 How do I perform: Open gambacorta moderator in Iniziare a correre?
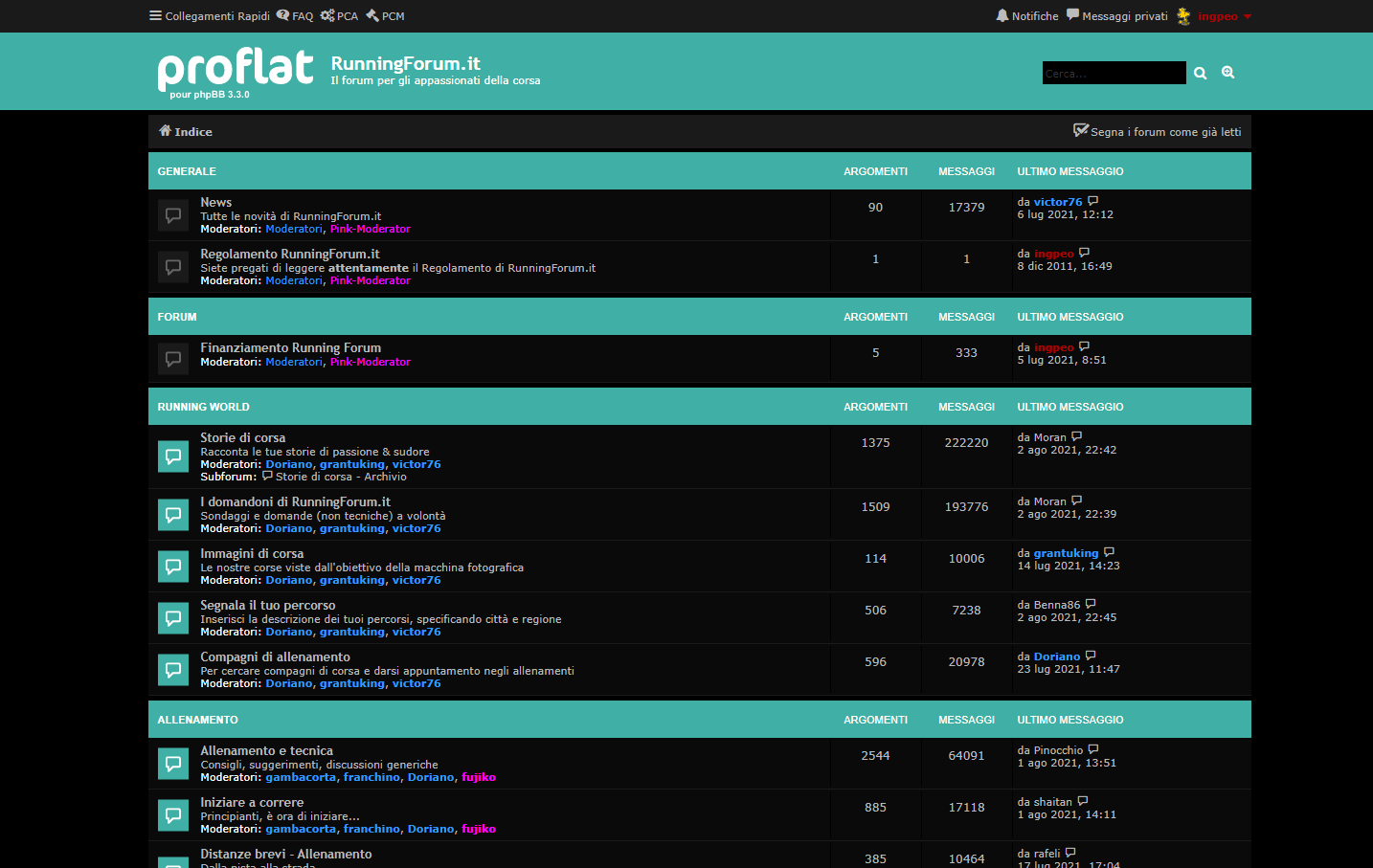tap(301, 829)
